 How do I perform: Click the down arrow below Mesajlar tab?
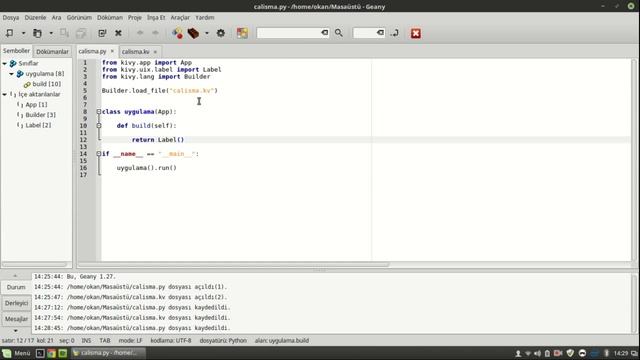[x=16, y=330]
